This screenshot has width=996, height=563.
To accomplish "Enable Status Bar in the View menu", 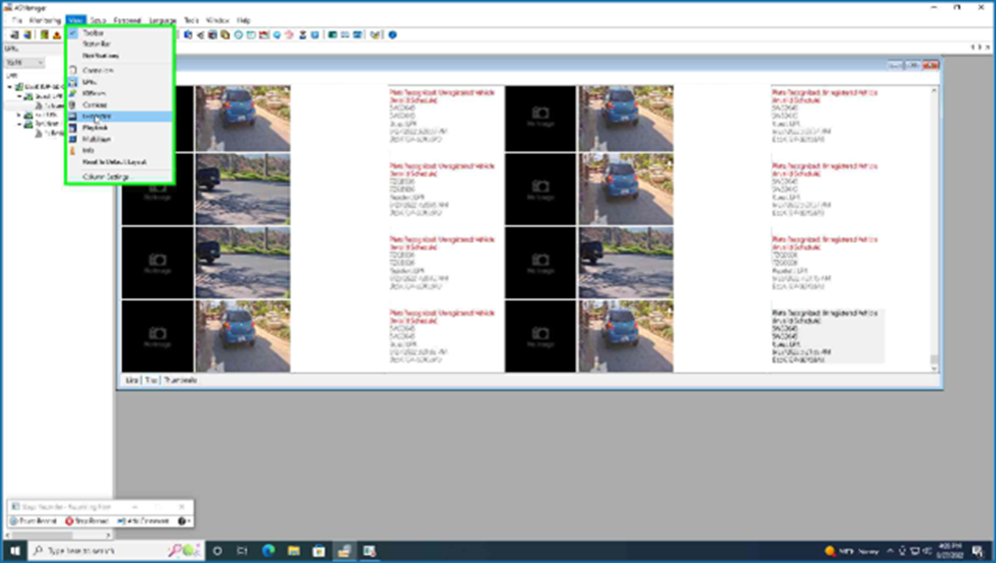I will pos(96,44).
